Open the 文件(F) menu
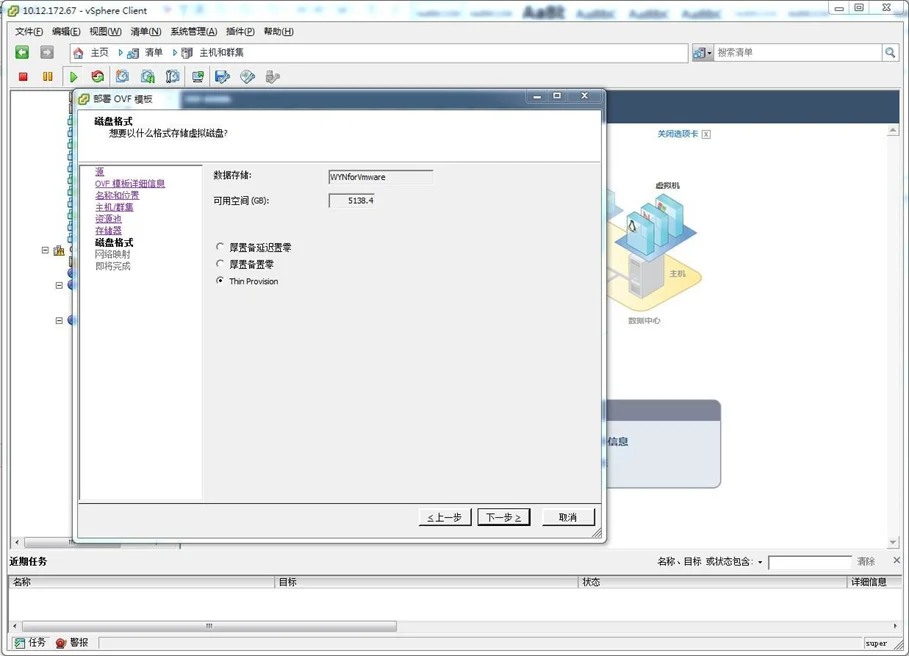The width and height of the screenshot is (909, 656). click(29, 31)
